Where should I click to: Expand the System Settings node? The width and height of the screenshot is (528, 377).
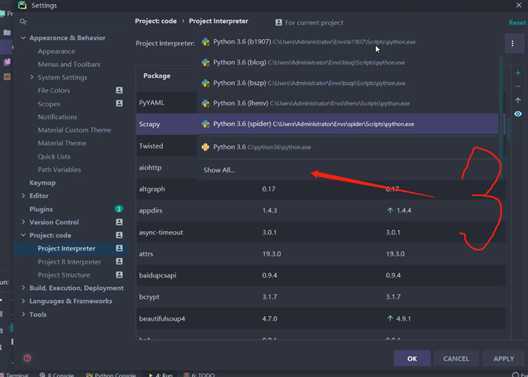coord(32,77)
